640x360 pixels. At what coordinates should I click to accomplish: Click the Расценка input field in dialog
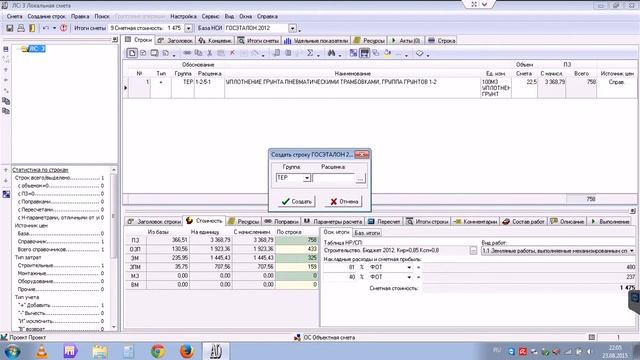tap(333, 178)
